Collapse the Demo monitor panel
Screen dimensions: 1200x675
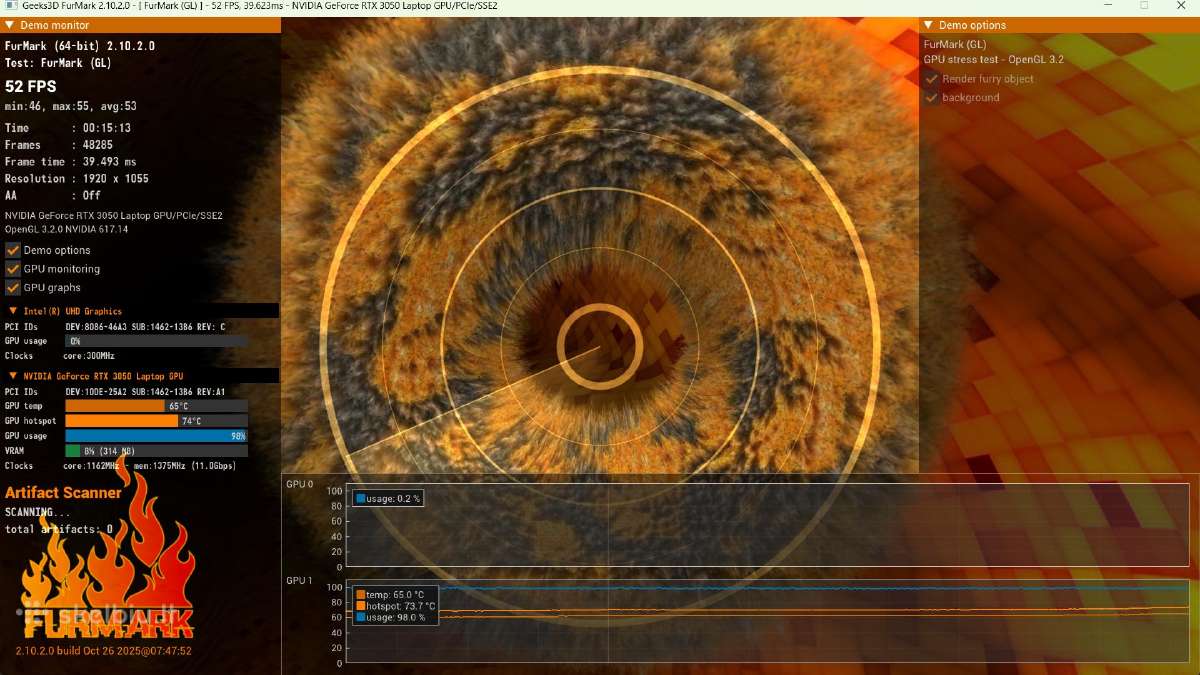(x=10, y=25)
